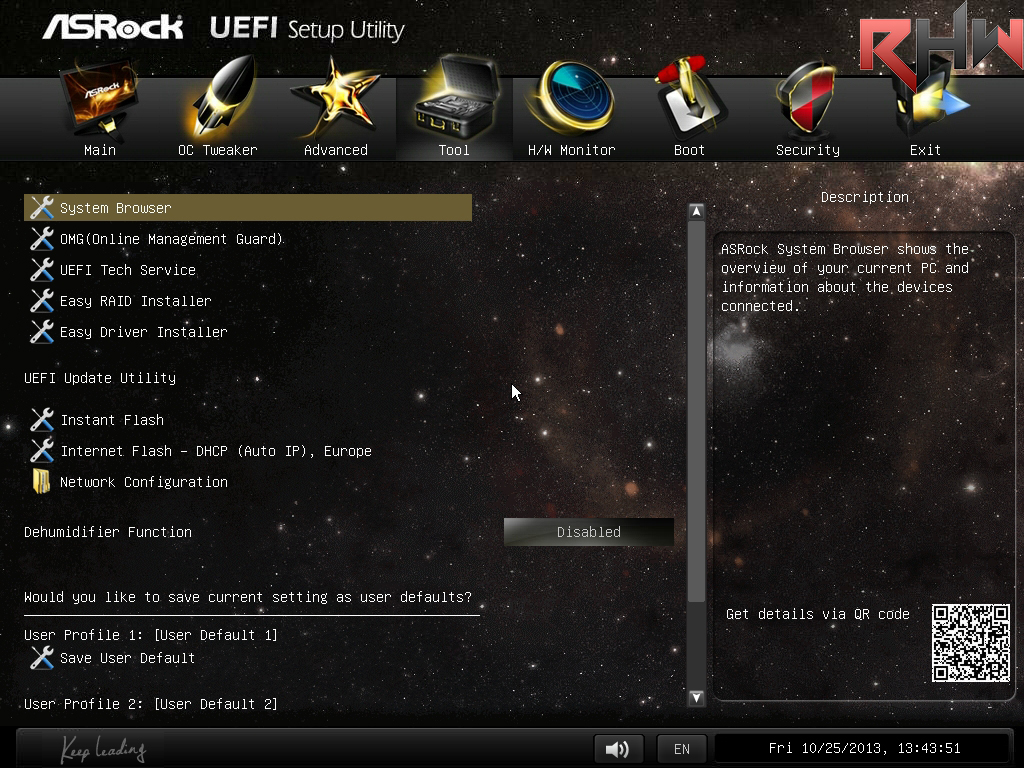Select System Browser entry
The width and height of the screenshot is (1024, 768).
pyautogui.click(x=115, y=208)
